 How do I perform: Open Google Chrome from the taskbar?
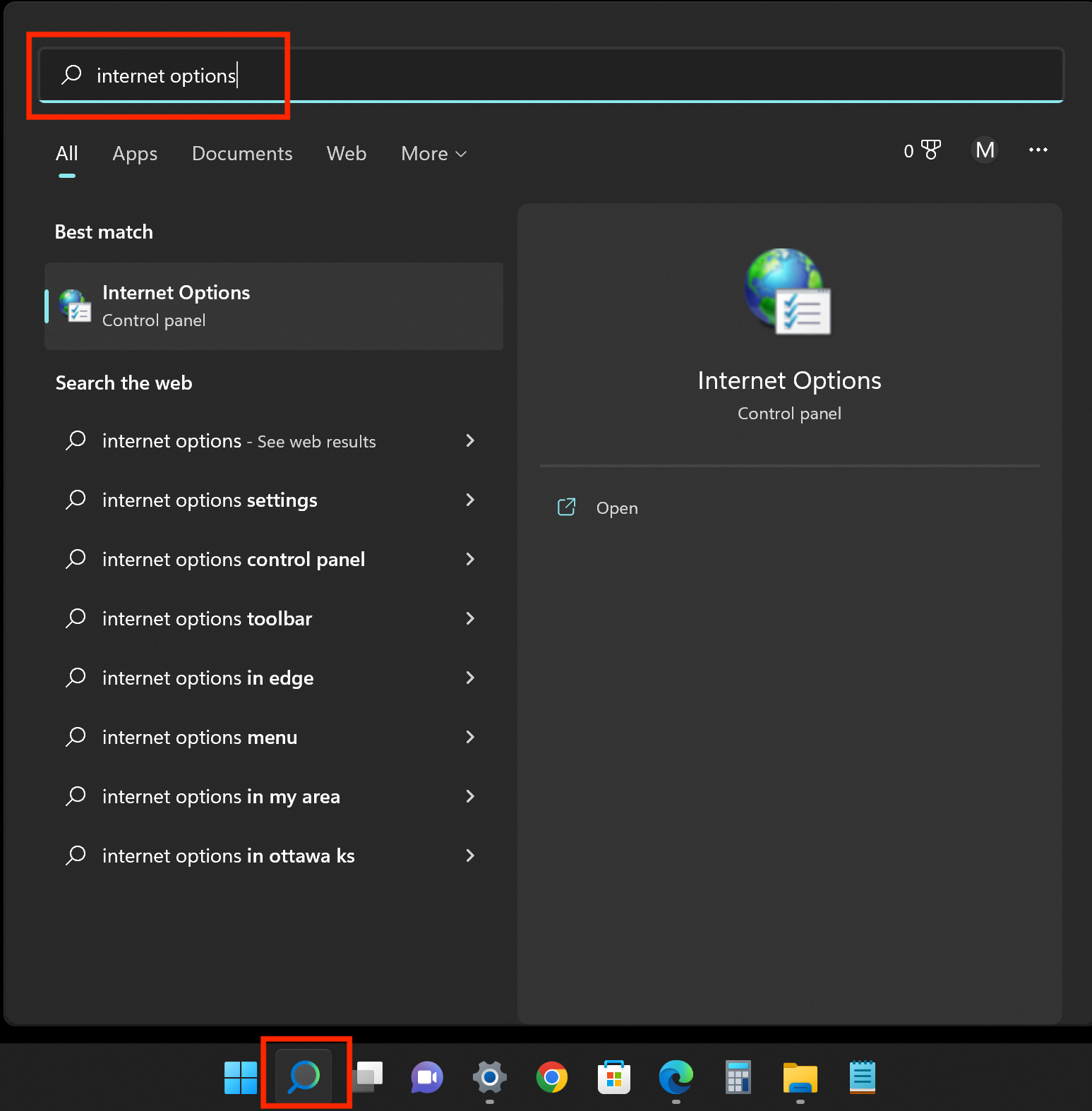552,1077
